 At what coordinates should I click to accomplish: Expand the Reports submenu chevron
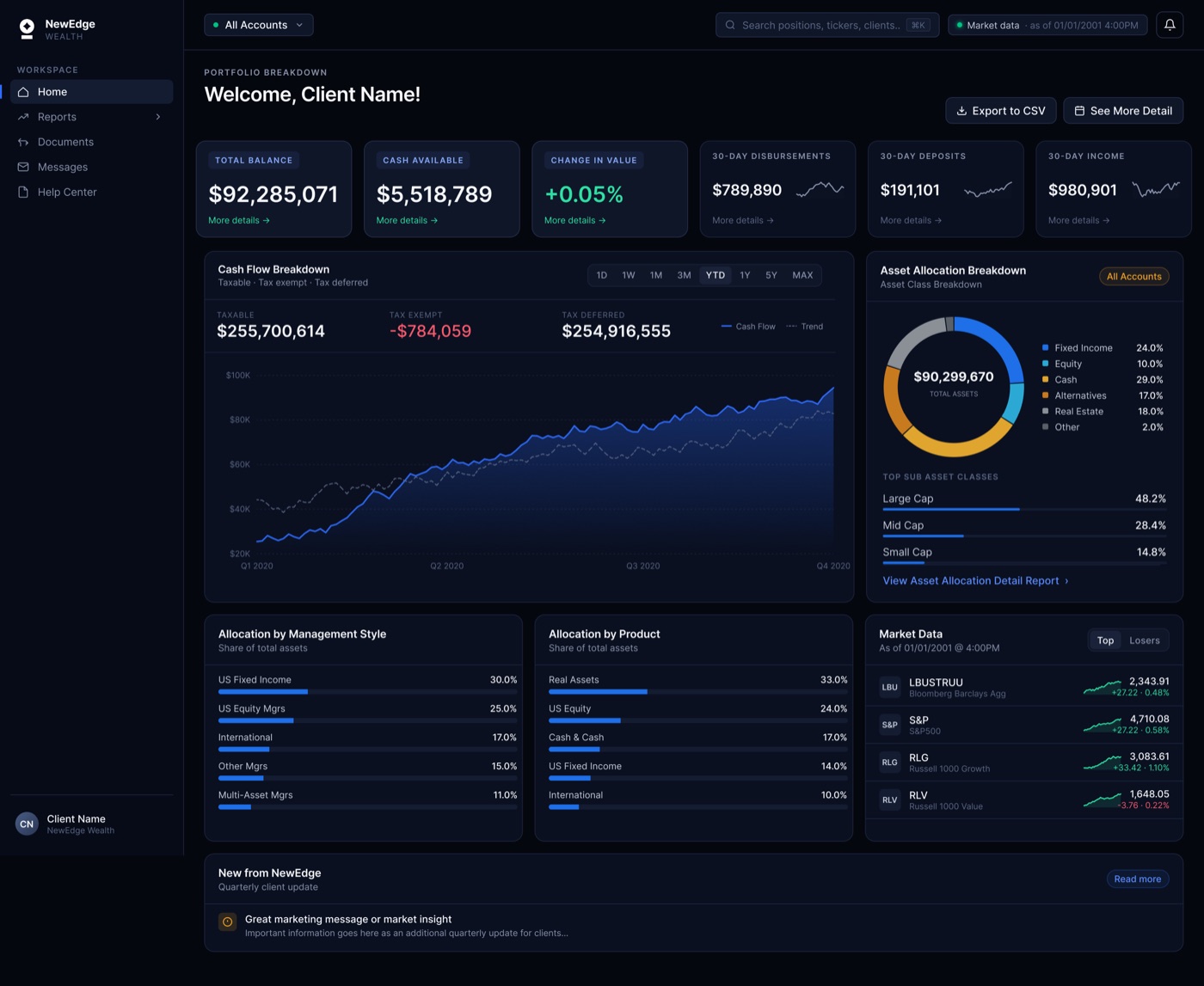(158, 117)
